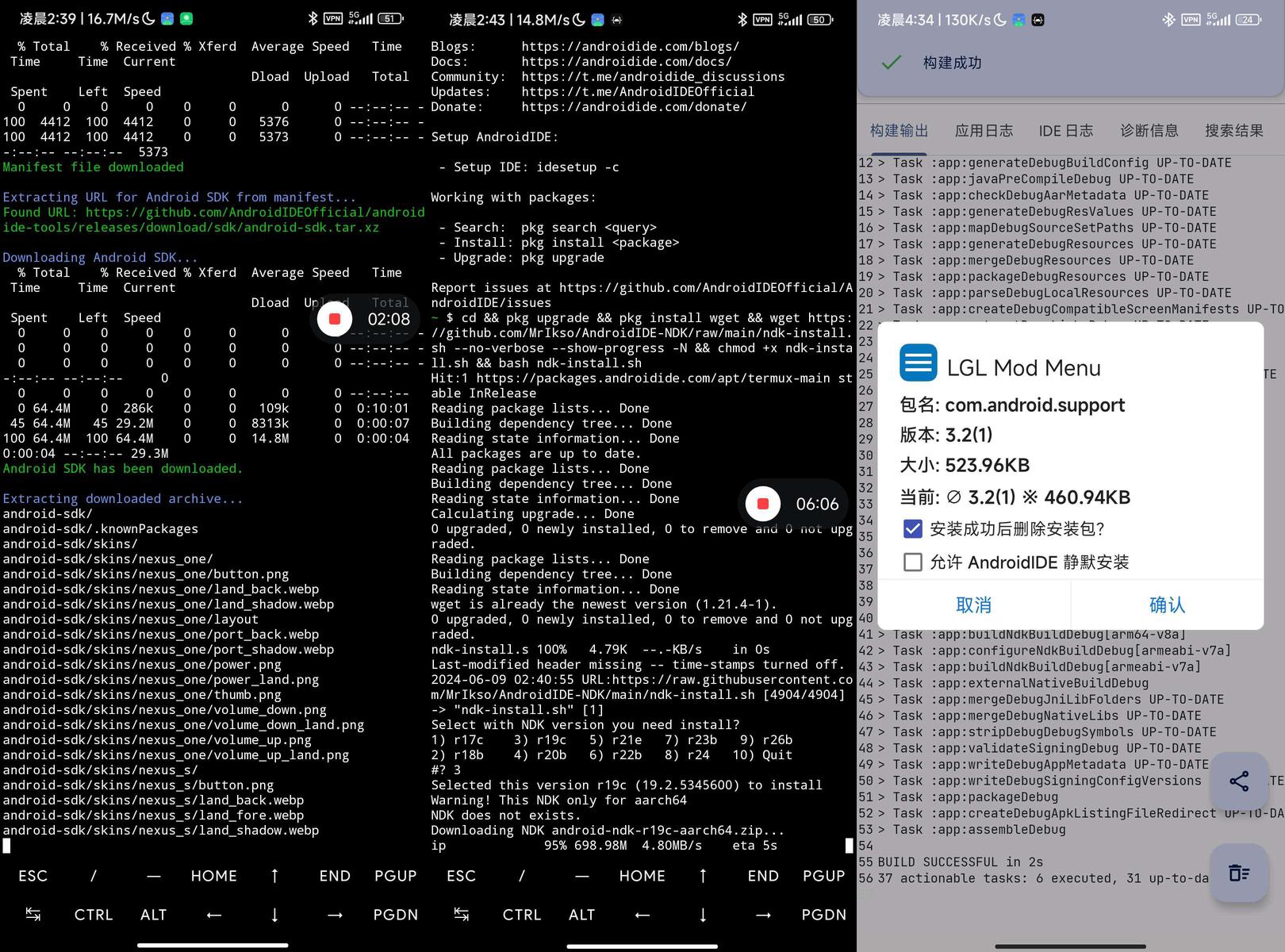Tap the down arrow key in middle terminal
The width and height of the screenshot is (1285, 952).
[x=703, y=915]
